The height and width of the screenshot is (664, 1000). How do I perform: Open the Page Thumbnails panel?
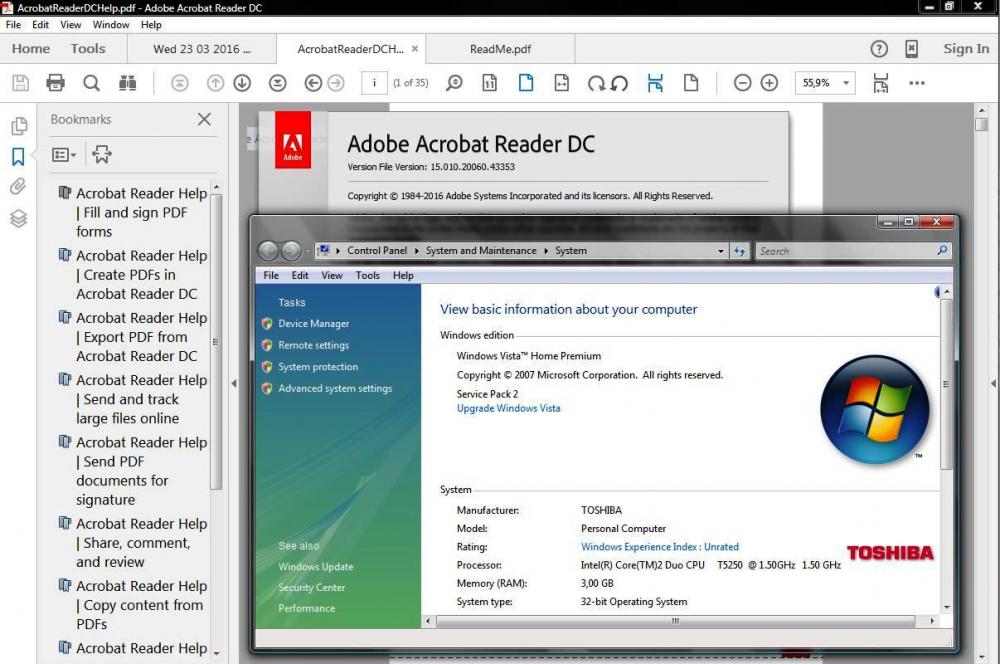[x=18, y=126]
